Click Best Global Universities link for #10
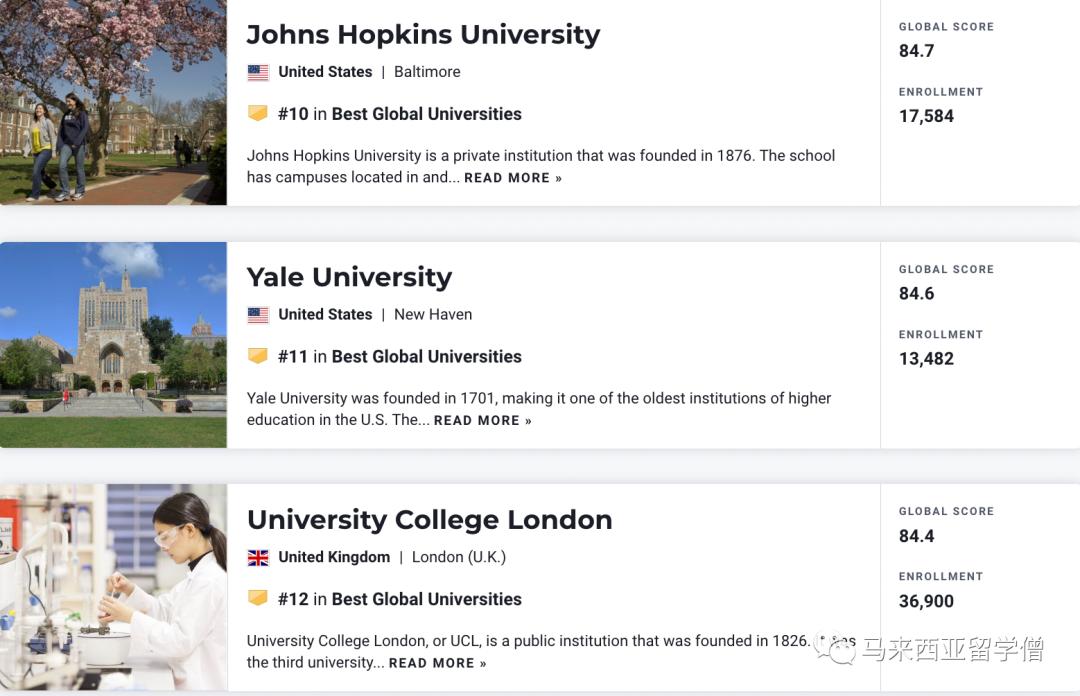Screen dimensions: 1080x696 pyautogui.click(x=427, y=114)
